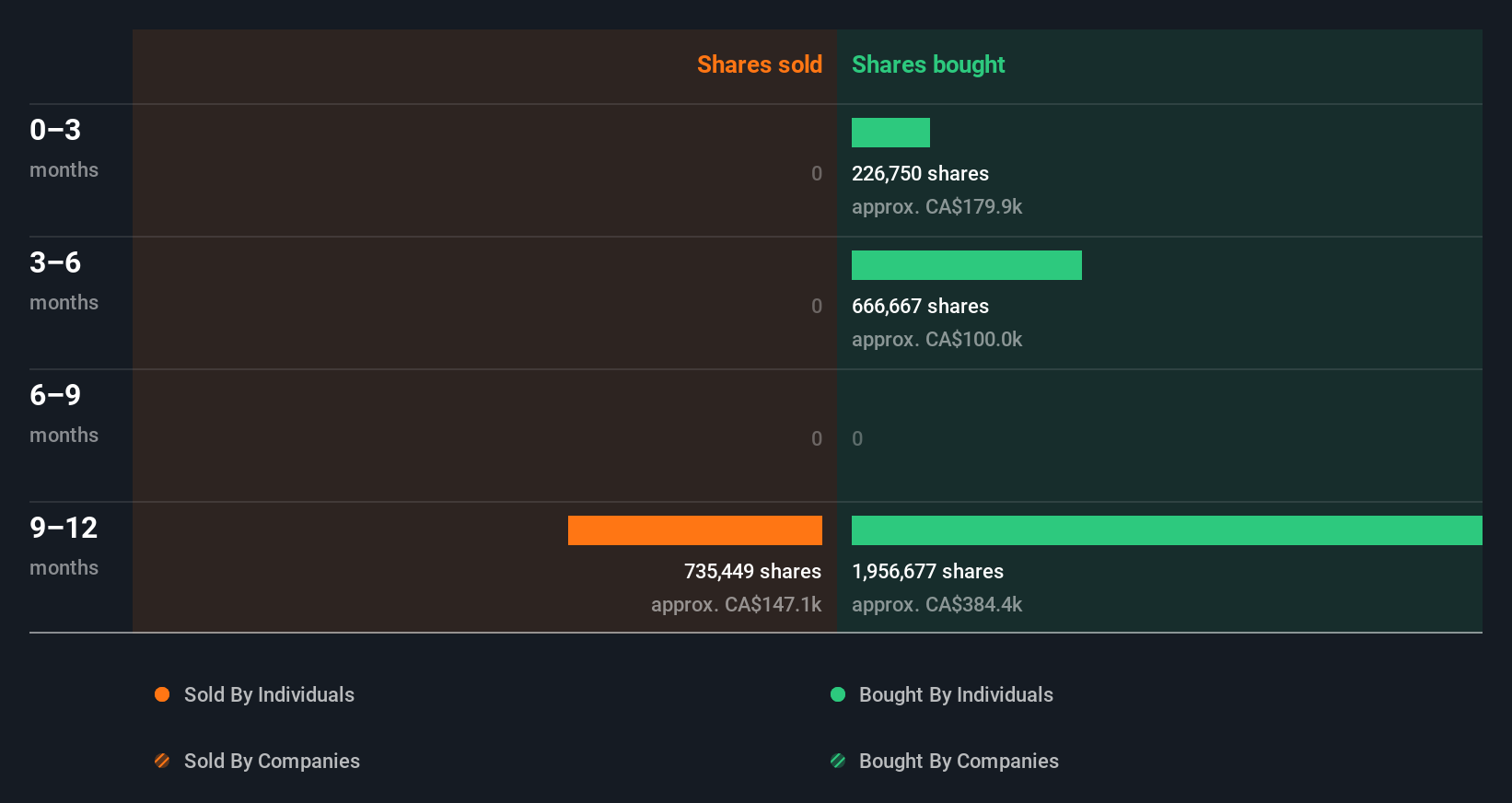
Task: Click the green 0–3 months bought bar
Action: tap(890, 133)
